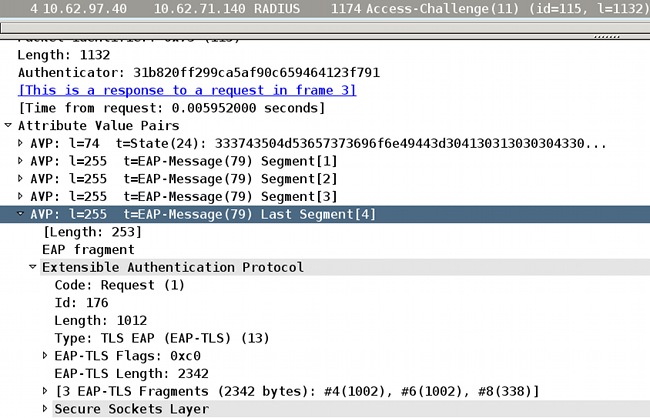Expand the Secure Sockets Layer section
Viewport: 650px width, 418px height.
point(45,408)
